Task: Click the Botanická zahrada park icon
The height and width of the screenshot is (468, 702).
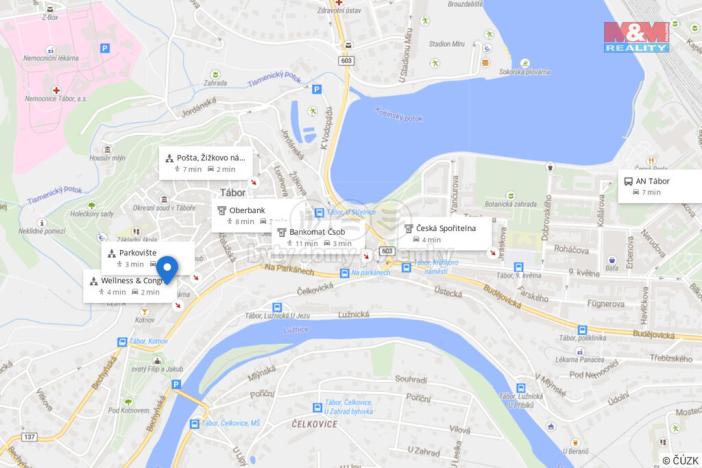Action: click(510, 196)
